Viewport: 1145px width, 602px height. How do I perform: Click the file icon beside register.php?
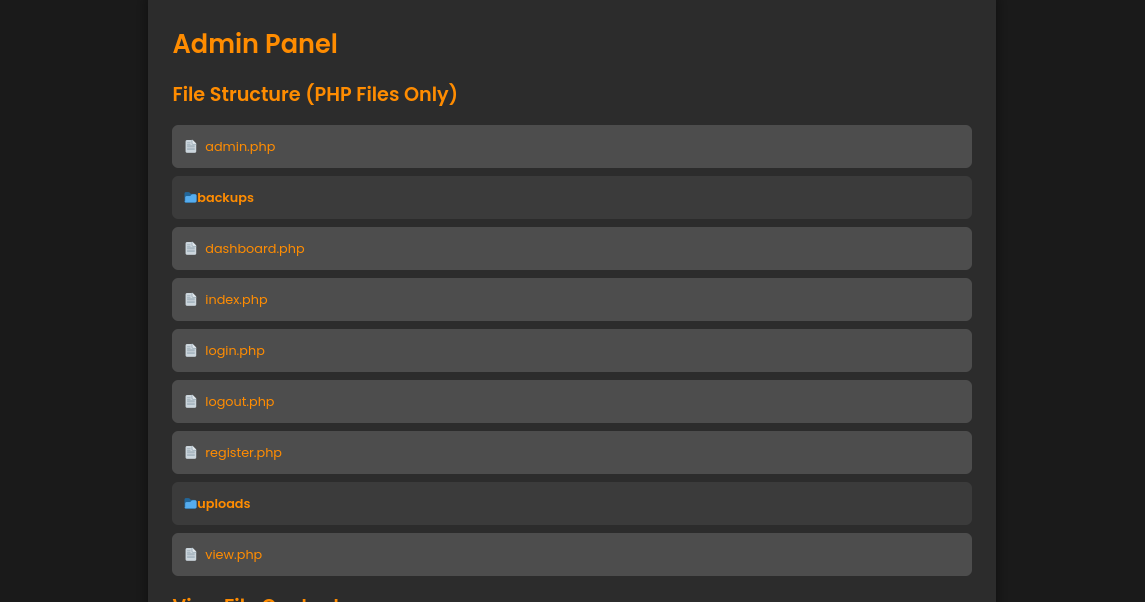coord(191,453)
